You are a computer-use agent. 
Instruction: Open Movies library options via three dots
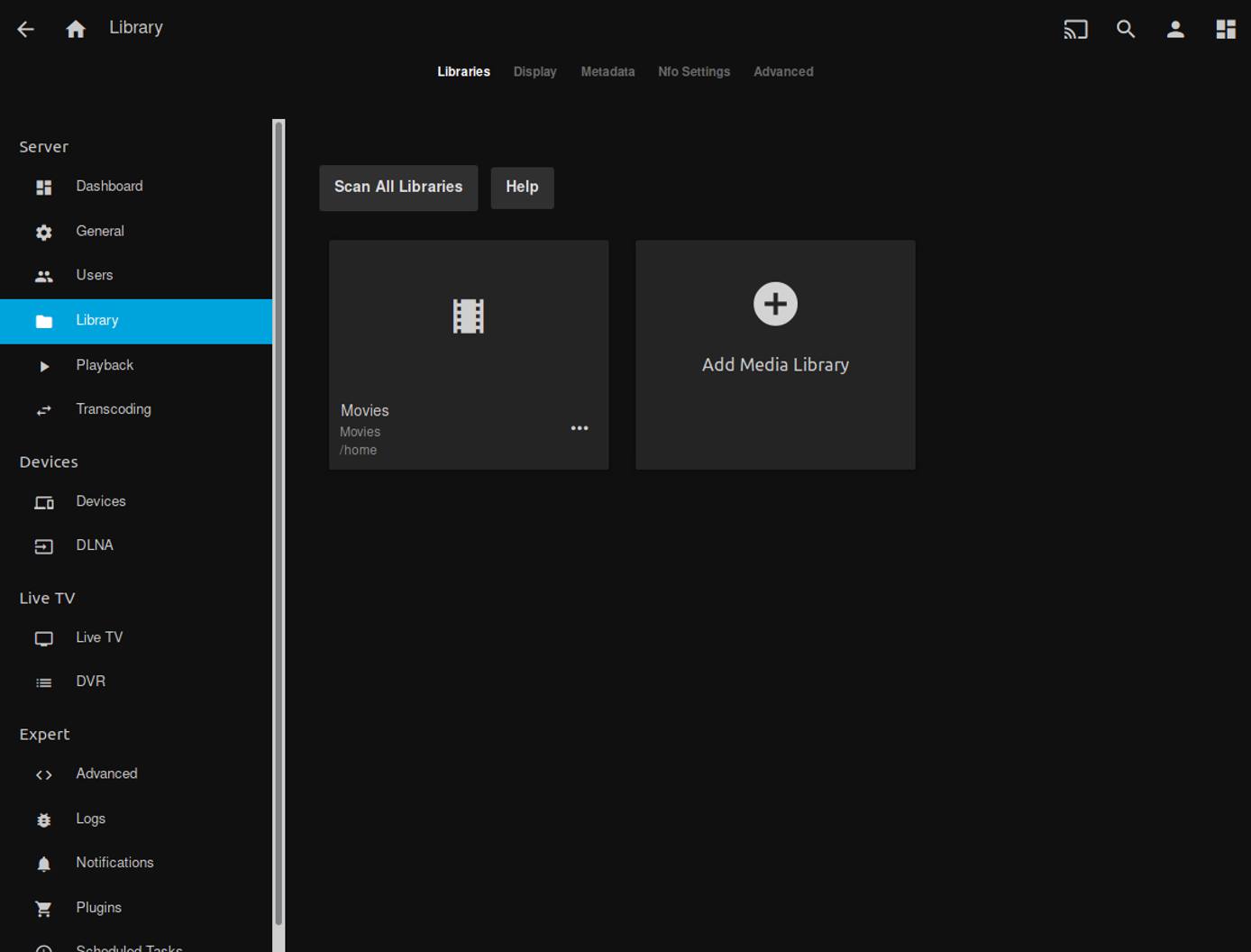(x=580, y=428)
